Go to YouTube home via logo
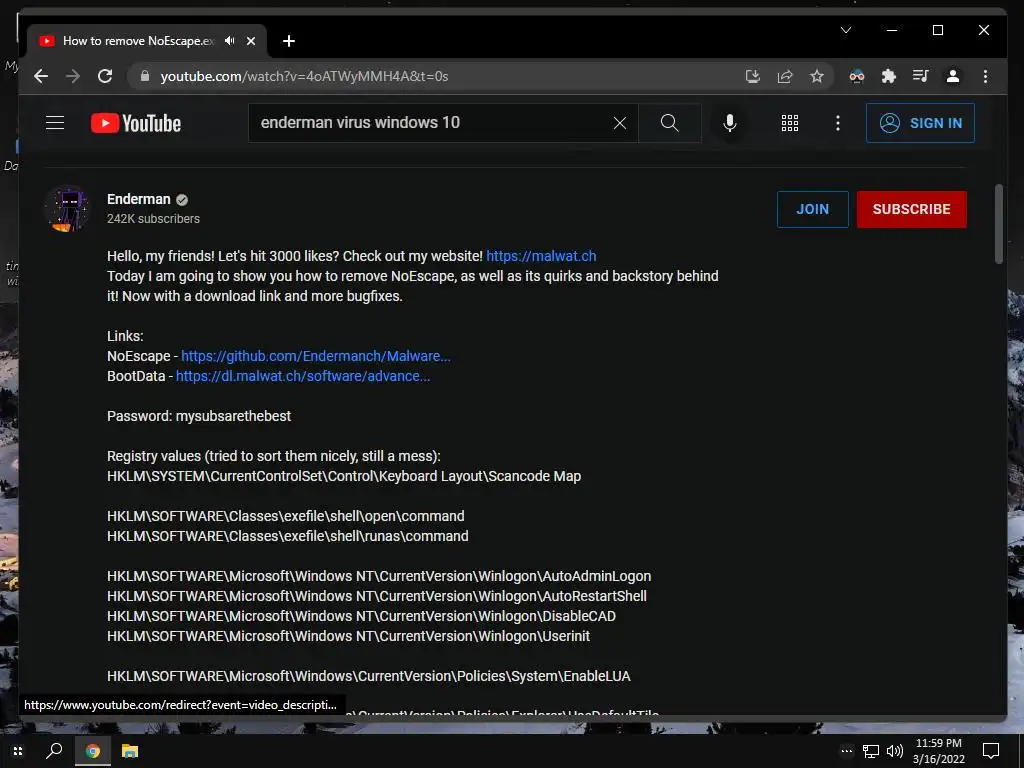The image size is (1024, 768). (136, 123)
